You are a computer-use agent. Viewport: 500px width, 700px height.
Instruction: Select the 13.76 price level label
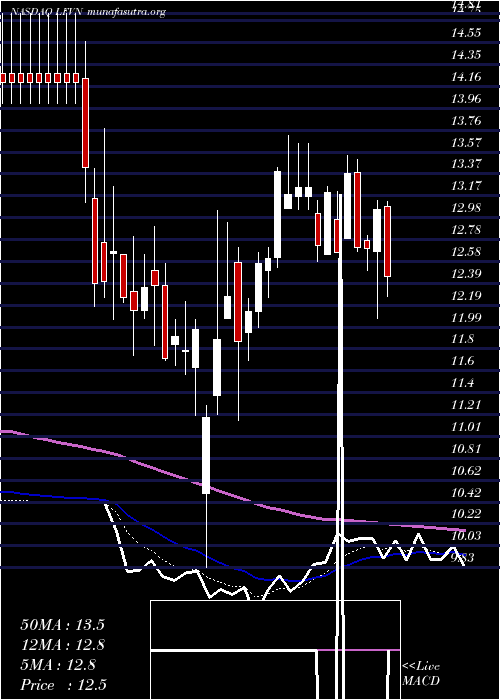point(467,121)
